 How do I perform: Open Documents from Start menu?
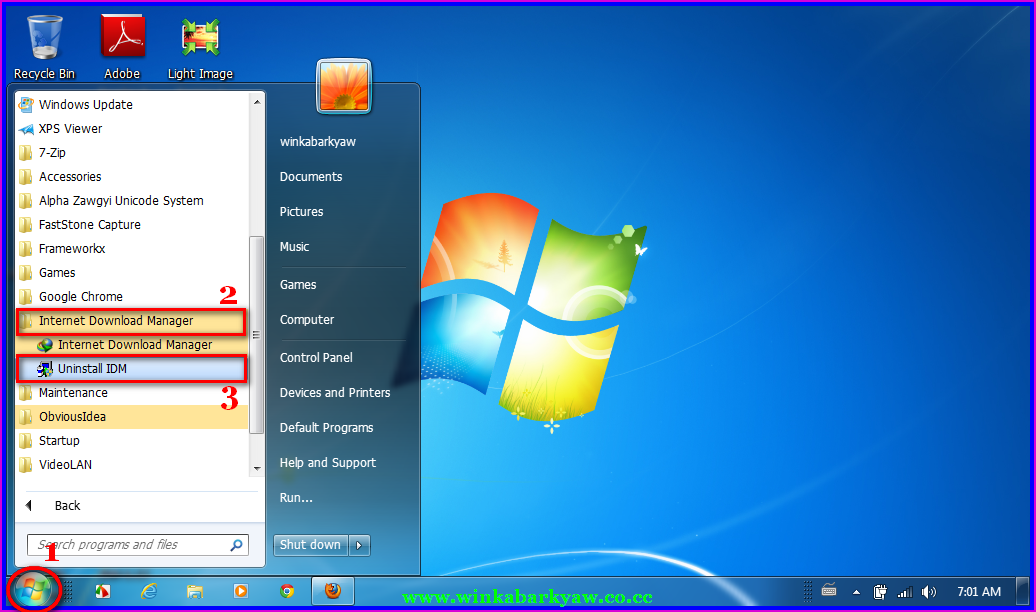coord(311,176)
